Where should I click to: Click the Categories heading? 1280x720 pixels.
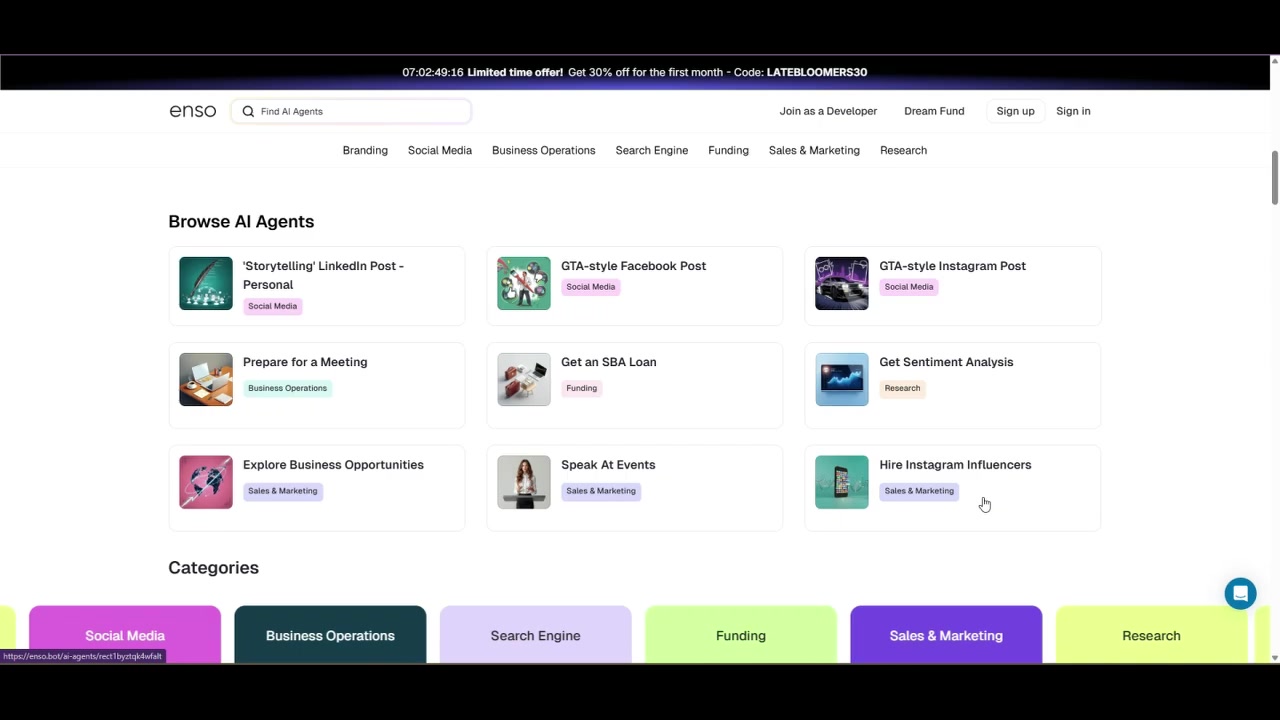[x=213, y=567]
